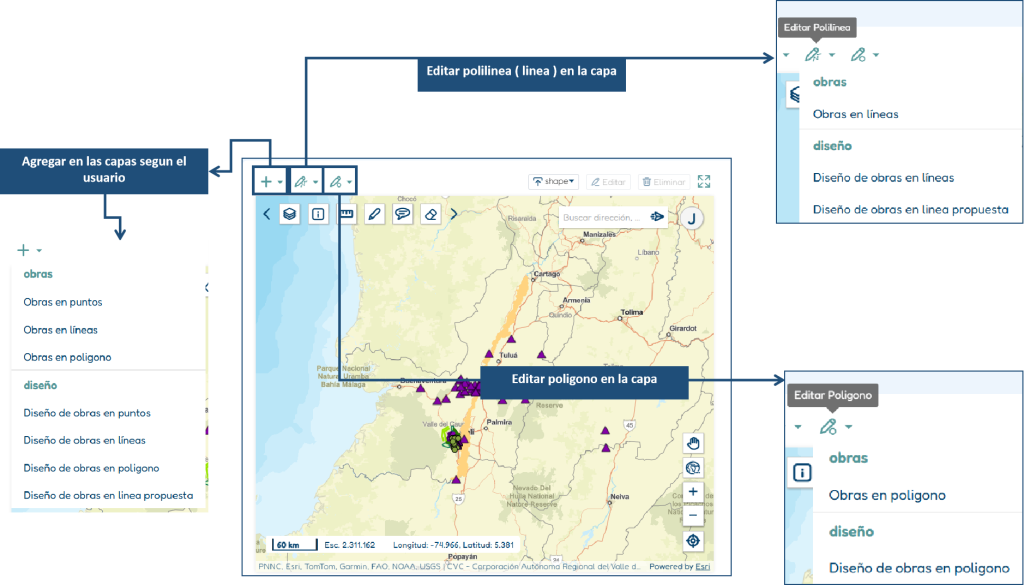This screenshot has height=585, width=1024.
Task: Zoom out with the map minus button
Action: [x=694, y=515]
